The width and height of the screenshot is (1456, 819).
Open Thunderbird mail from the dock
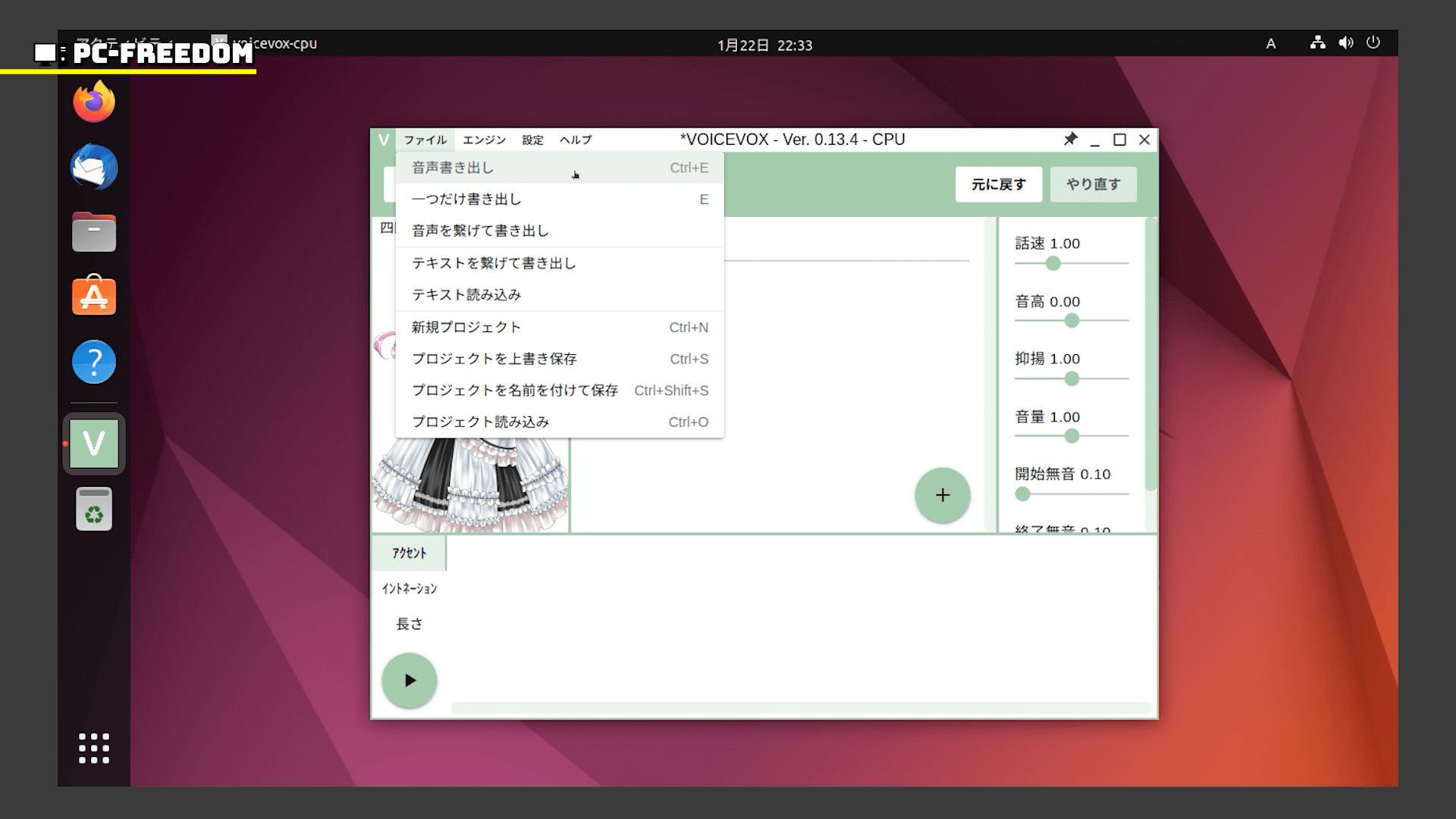click(94, 167)
